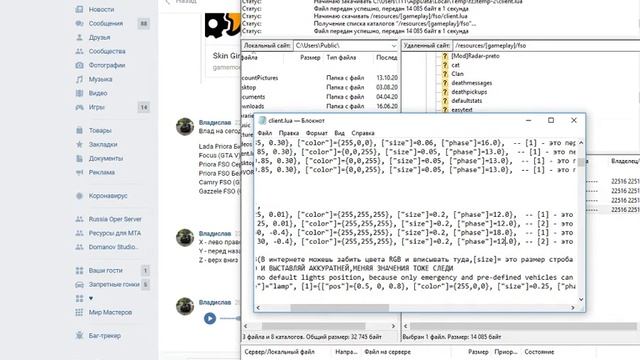640x360 pixels.
Task: Open the Russia Oper Server group icon
Action: click(x=80, y=219)
